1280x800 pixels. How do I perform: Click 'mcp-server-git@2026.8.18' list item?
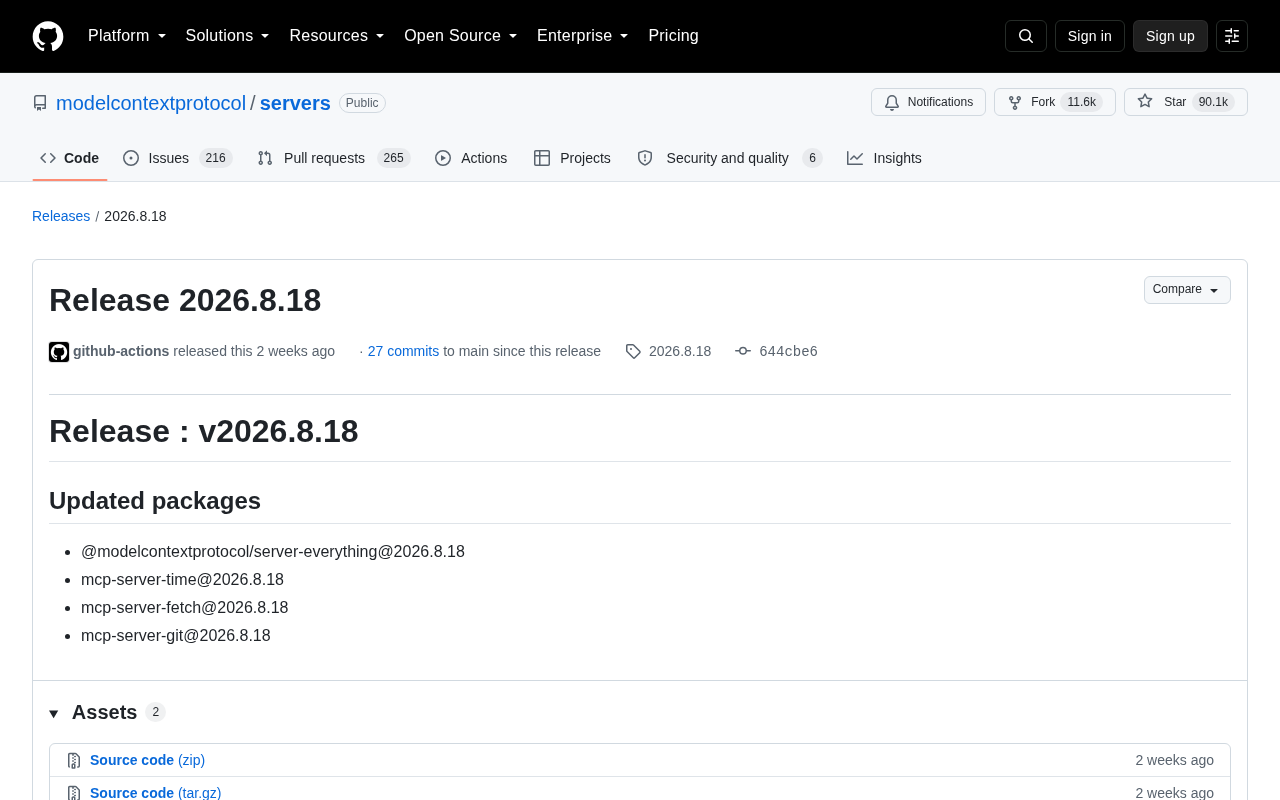[x=176, y=636]
